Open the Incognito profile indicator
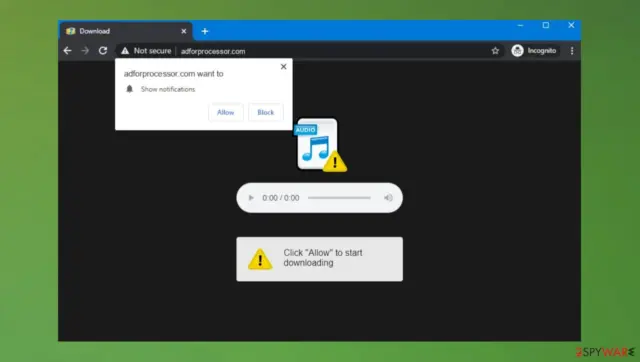Image resolution: width=640 pixels, height=362 pixels. point(534,51)
